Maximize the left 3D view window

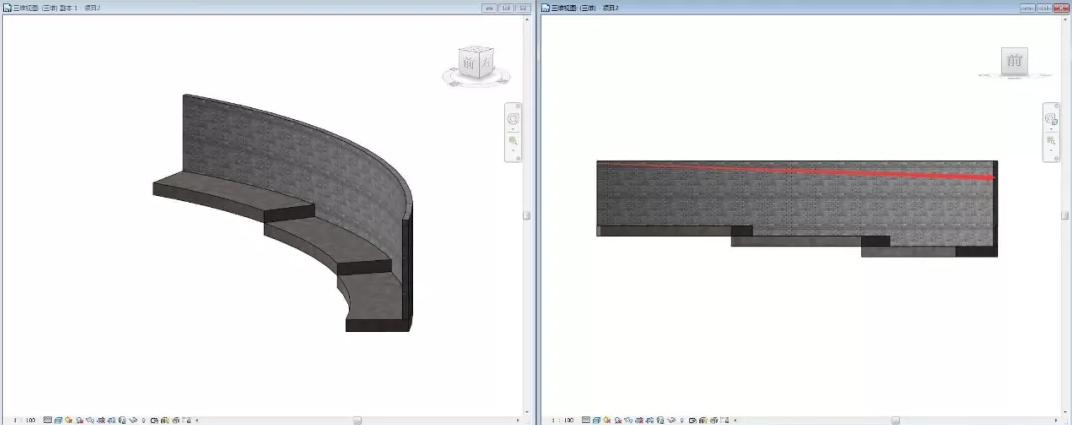pyautogui.click(x=506, y=8)
